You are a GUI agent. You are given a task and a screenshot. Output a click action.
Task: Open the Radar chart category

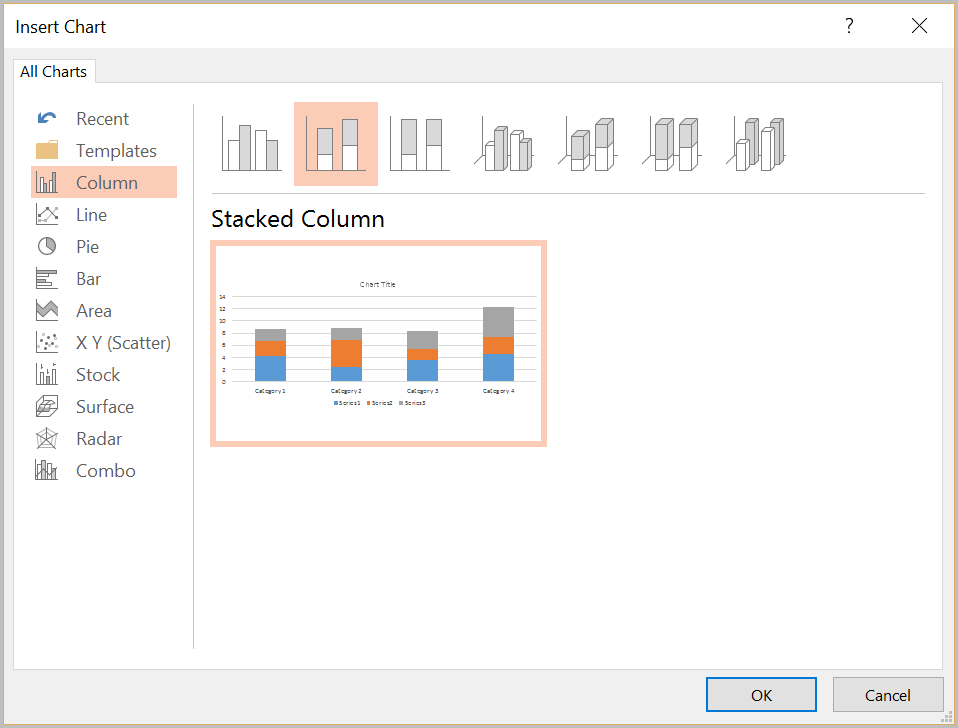tap(98, 439)
